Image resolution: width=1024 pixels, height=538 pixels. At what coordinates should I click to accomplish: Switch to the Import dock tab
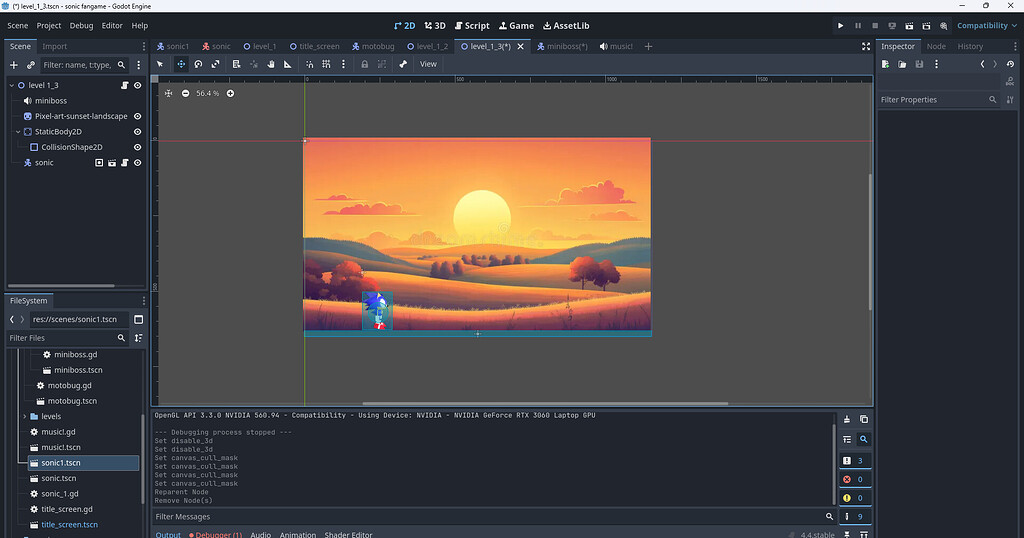(x=55, y=46)
